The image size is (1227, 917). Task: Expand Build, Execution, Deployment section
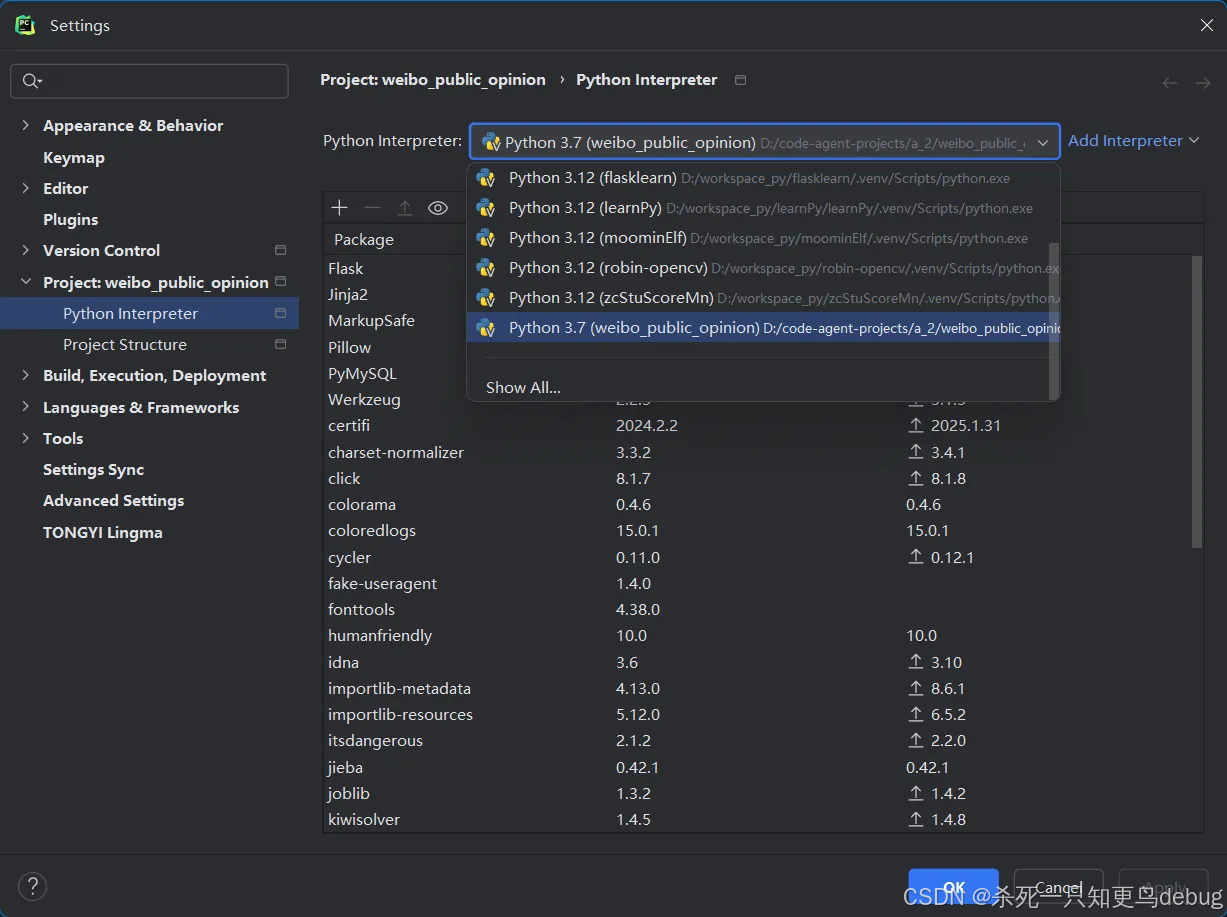pyautogui.click(x=25, y=375)
